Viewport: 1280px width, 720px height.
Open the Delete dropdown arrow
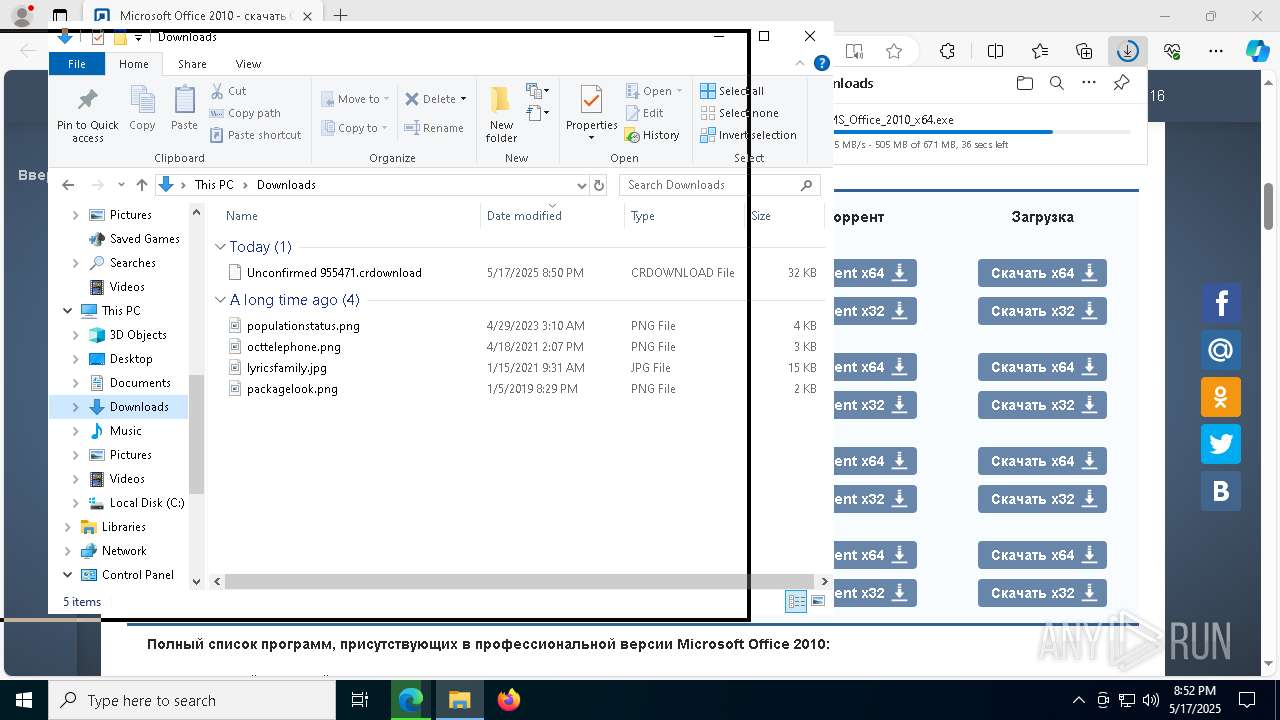[463, 99]
